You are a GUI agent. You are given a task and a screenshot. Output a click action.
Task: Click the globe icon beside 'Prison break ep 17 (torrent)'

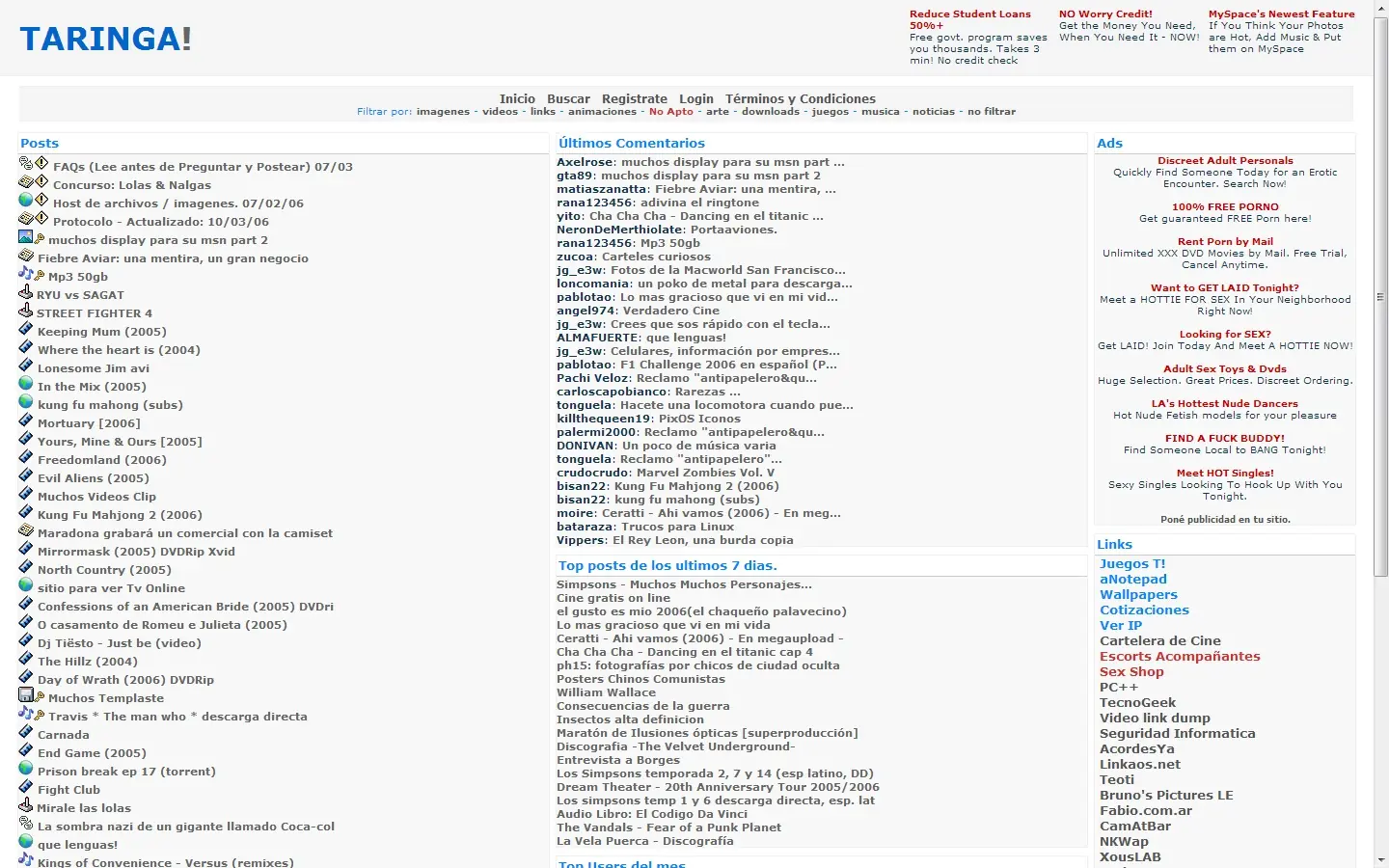coord(26,769)
